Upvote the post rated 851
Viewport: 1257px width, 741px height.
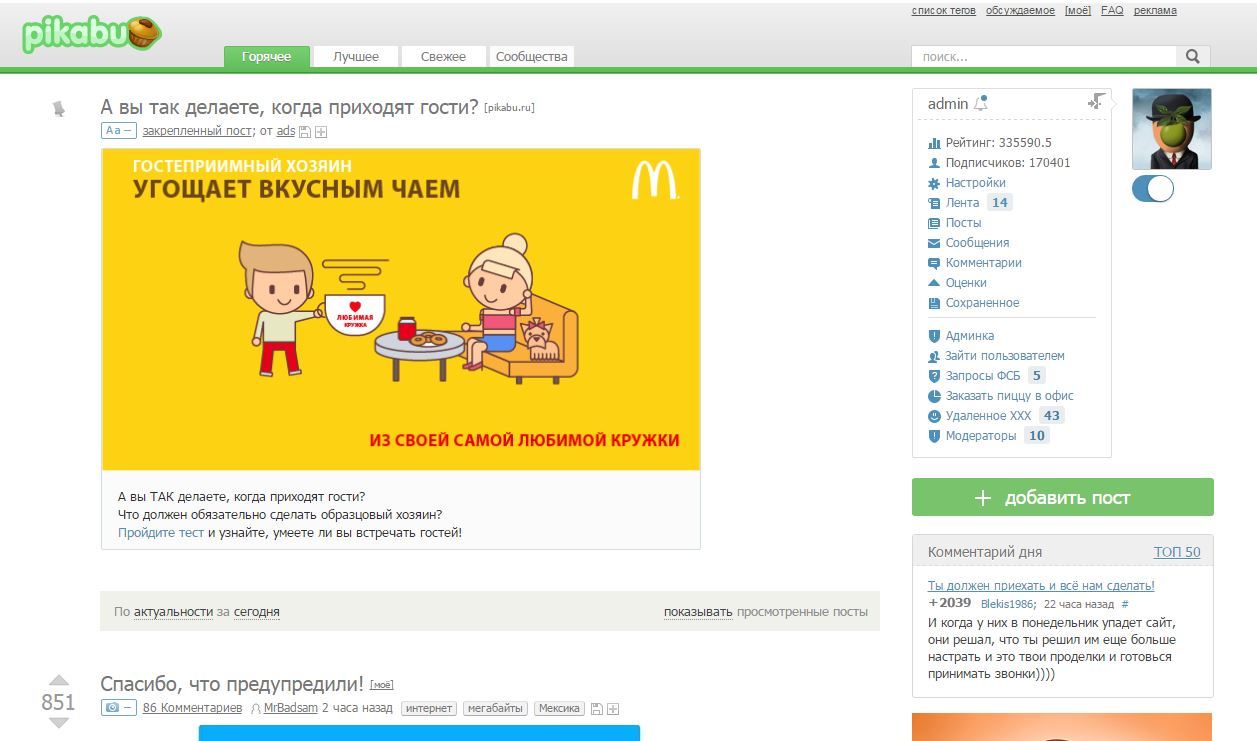59,681
